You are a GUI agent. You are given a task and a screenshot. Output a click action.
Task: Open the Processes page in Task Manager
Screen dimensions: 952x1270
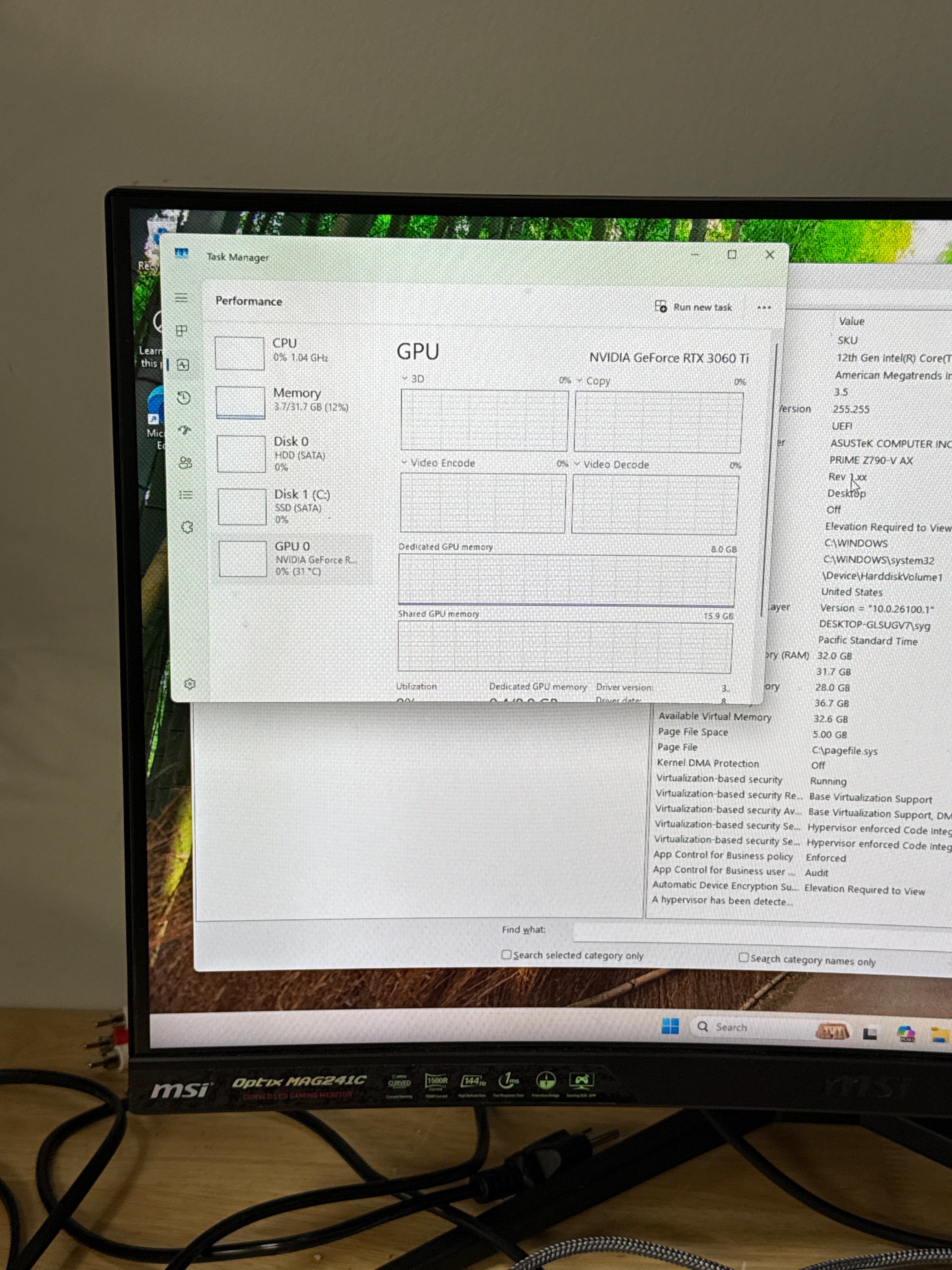[x=182, y=330]
